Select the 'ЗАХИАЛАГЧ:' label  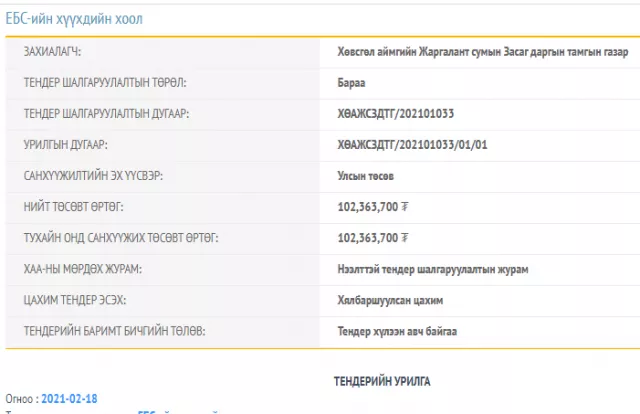coord(52,52)
